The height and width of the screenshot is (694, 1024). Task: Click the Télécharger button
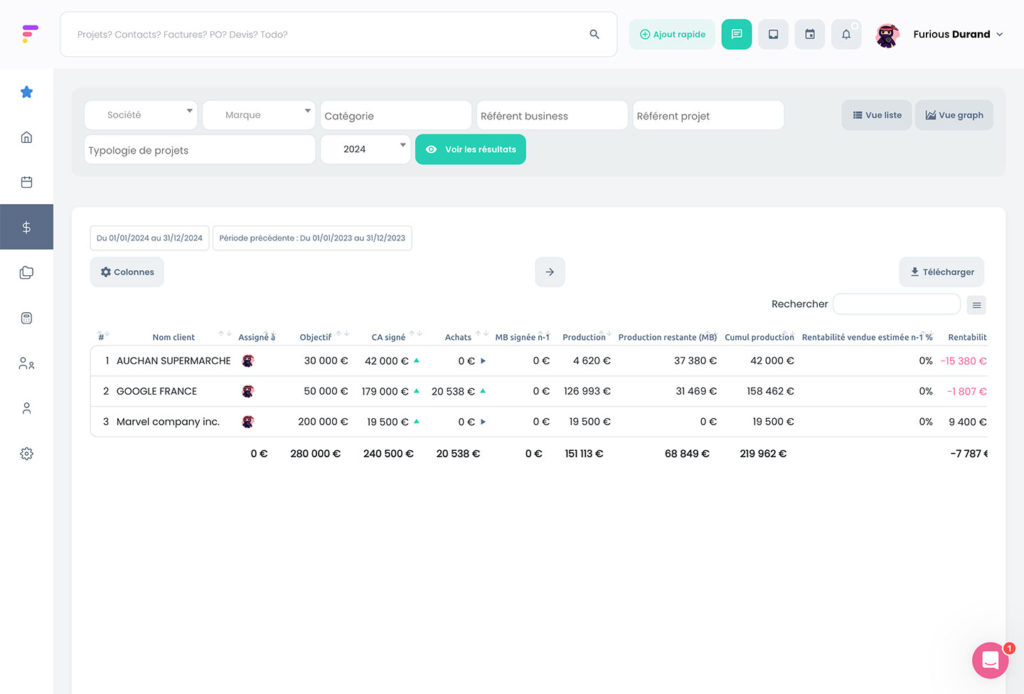(x=941, y=272)
